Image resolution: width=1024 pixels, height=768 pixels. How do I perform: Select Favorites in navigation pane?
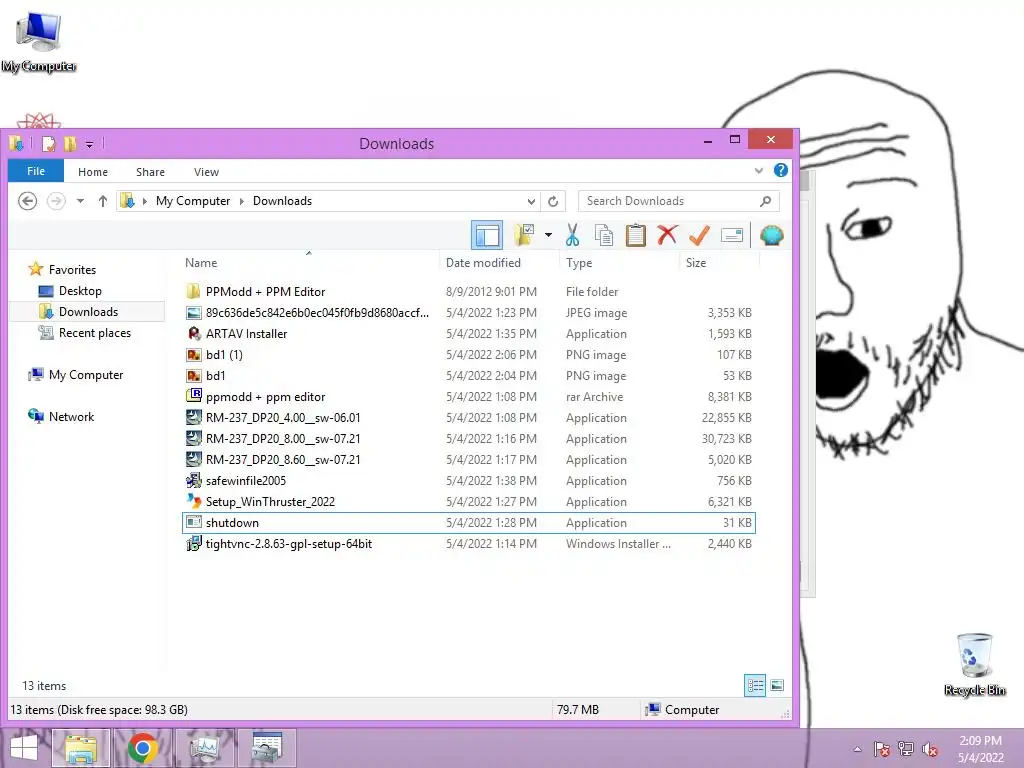72,270
